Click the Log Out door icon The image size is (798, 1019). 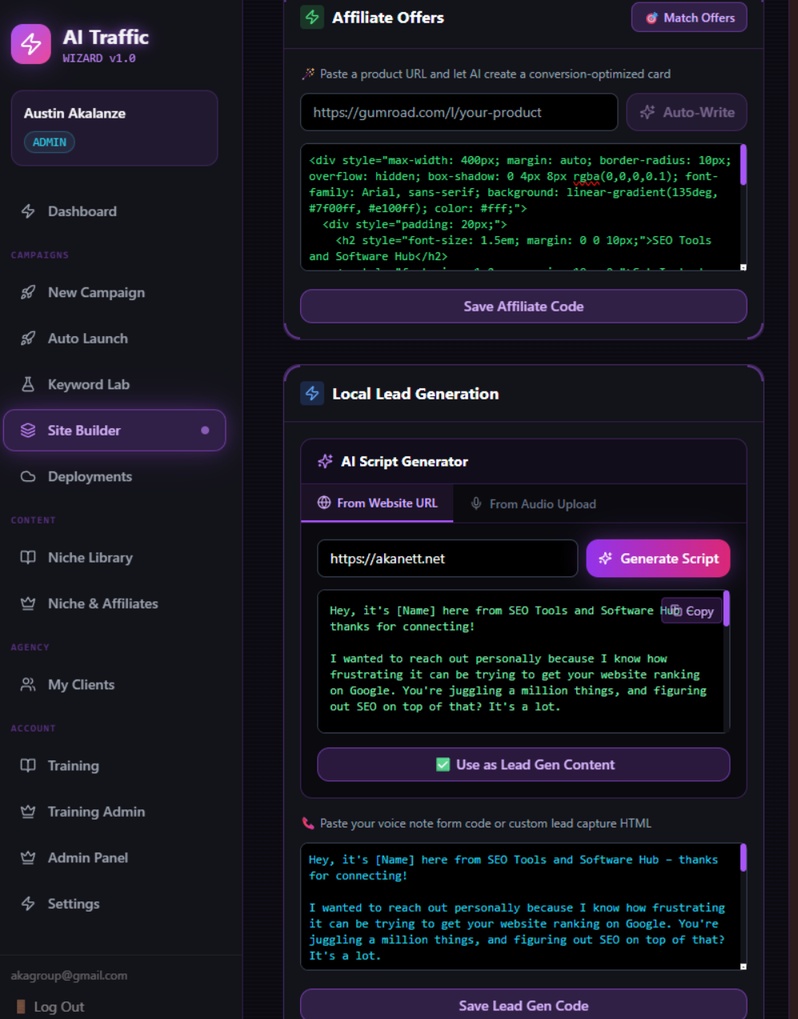21,1007
